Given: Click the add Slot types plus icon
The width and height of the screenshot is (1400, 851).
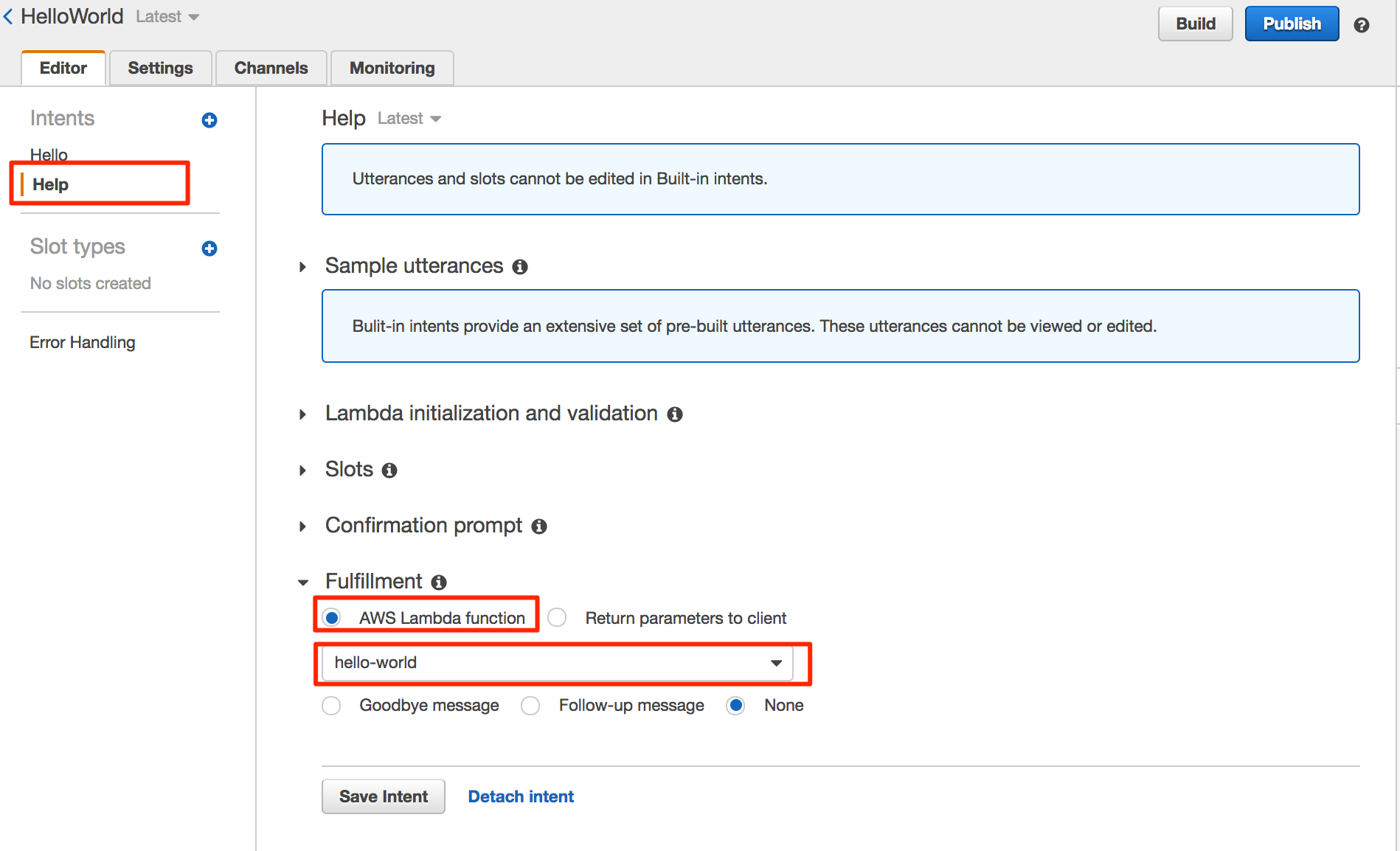Looking at the screenshot, I should tap(209, 249).
